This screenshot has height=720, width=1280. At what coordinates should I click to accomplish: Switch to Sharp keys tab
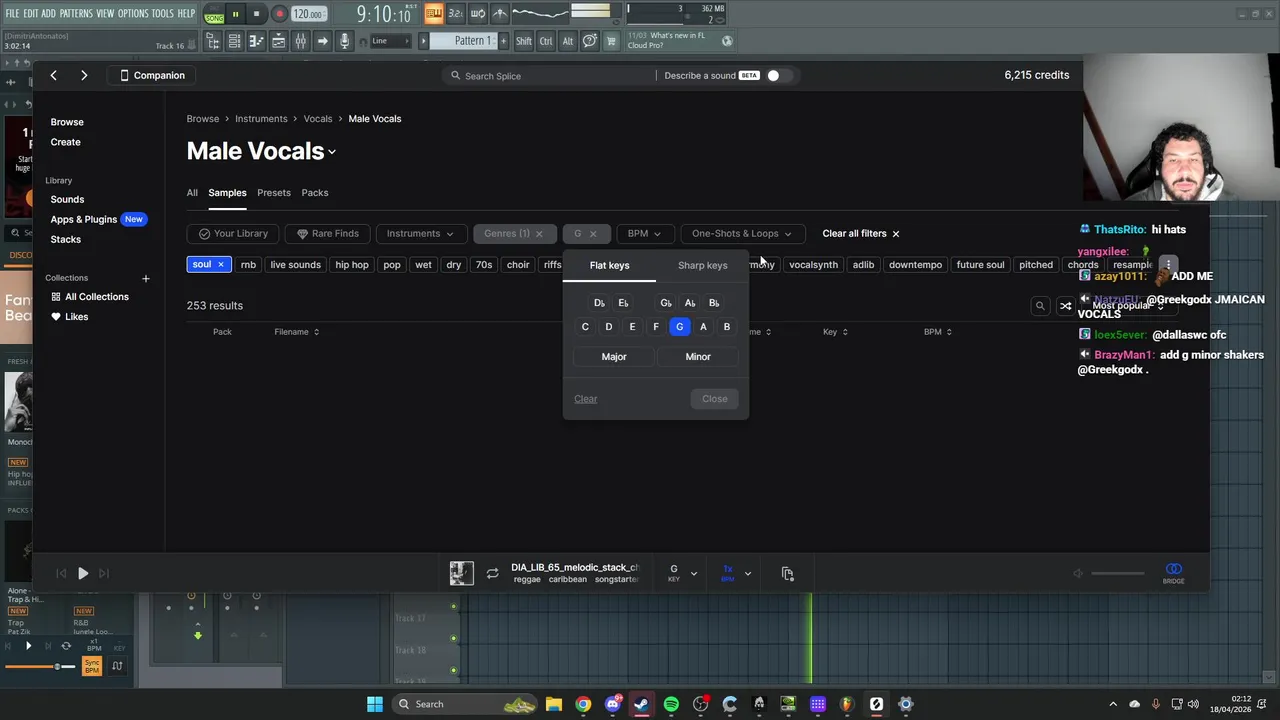pos(702,266)
